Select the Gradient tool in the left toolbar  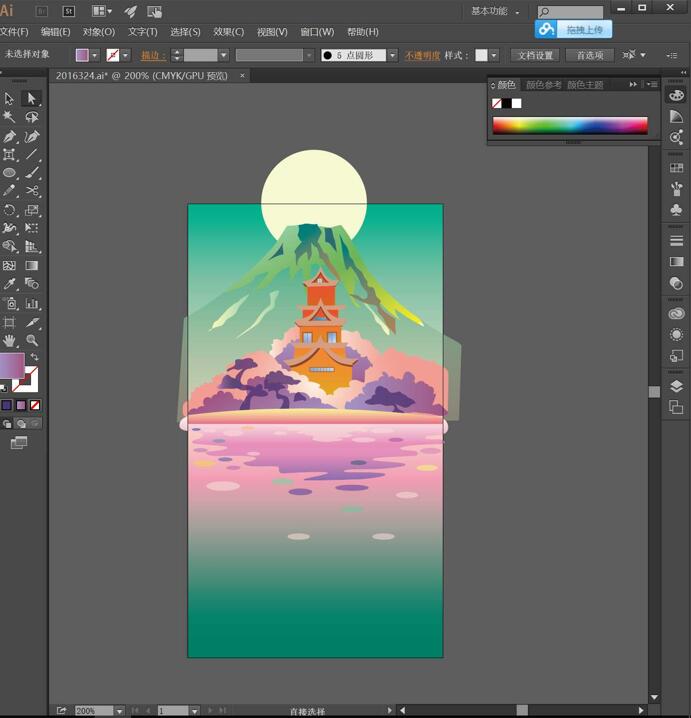(x=31, y=266)
